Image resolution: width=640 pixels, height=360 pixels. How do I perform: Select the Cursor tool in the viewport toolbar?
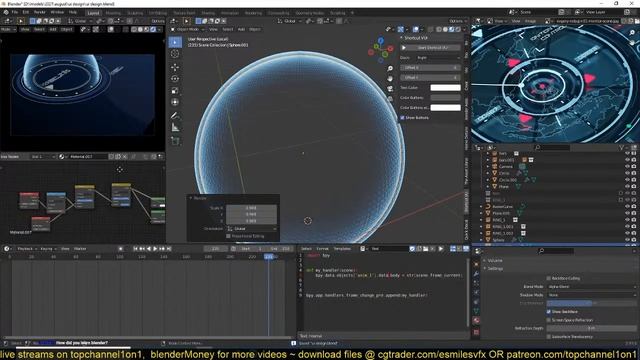[175, 54]
